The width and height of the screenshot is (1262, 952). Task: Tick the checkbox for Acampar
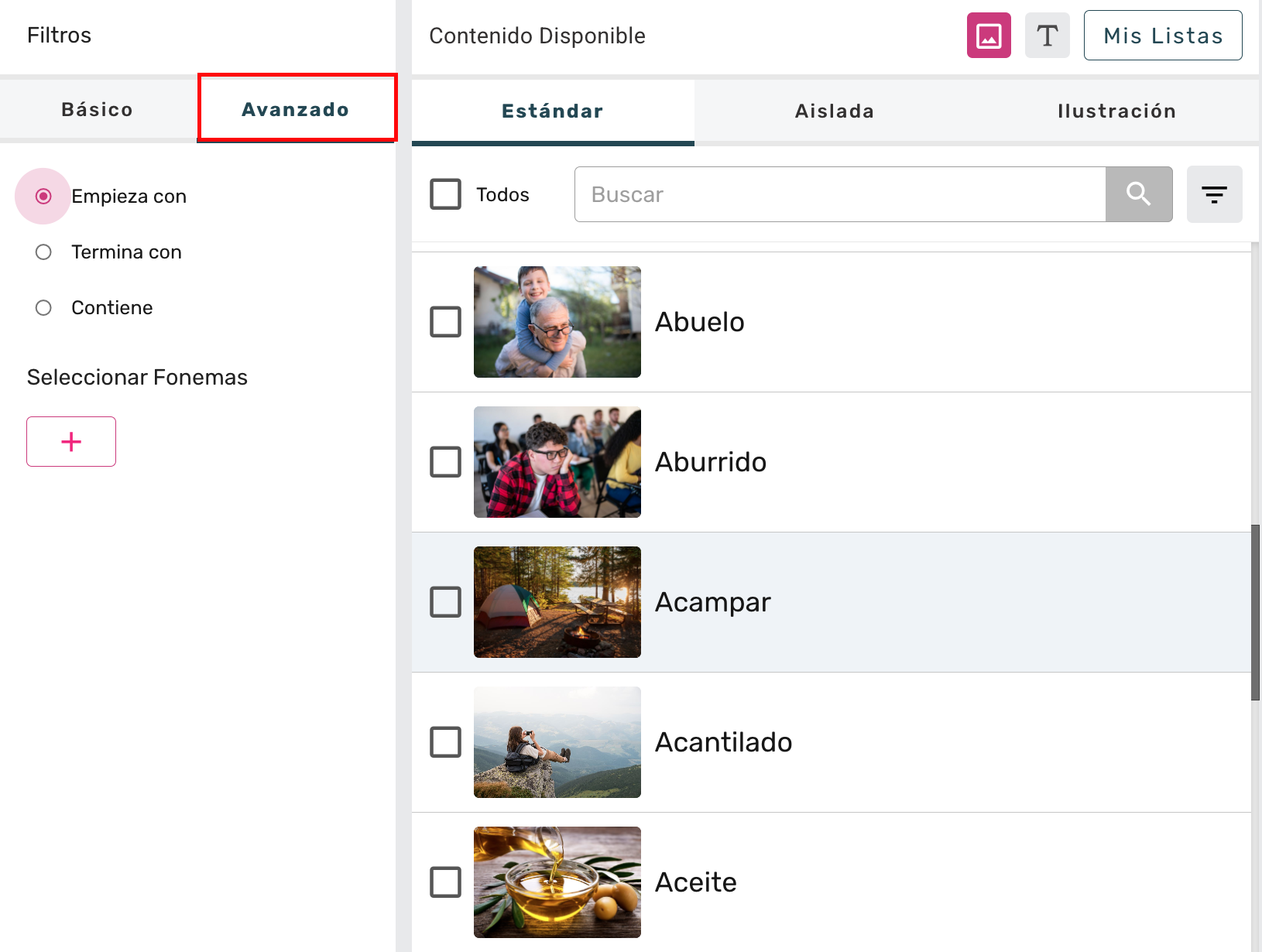click(x=446, y=602)
